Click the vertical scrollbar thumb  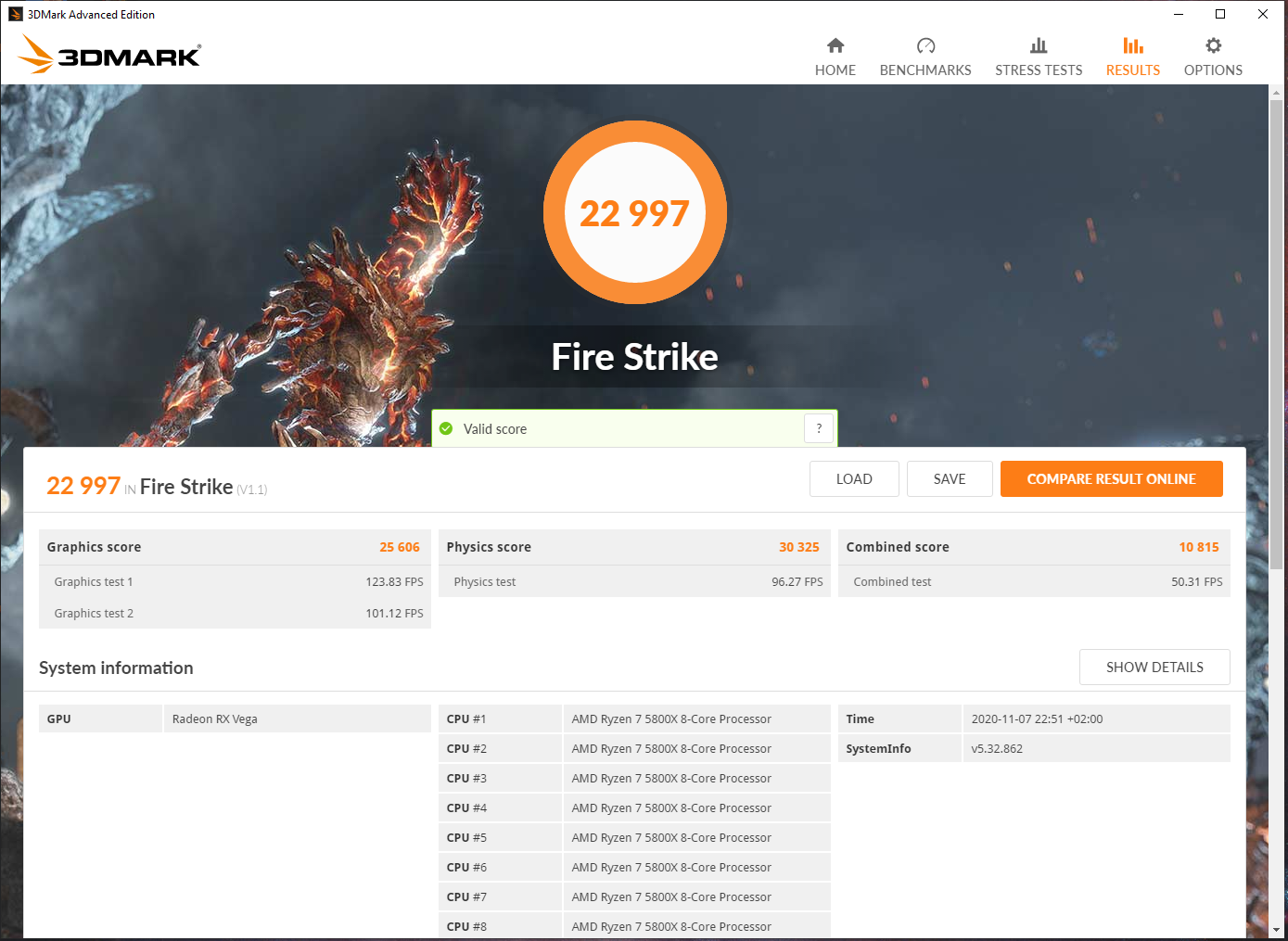click(1277, 334)
